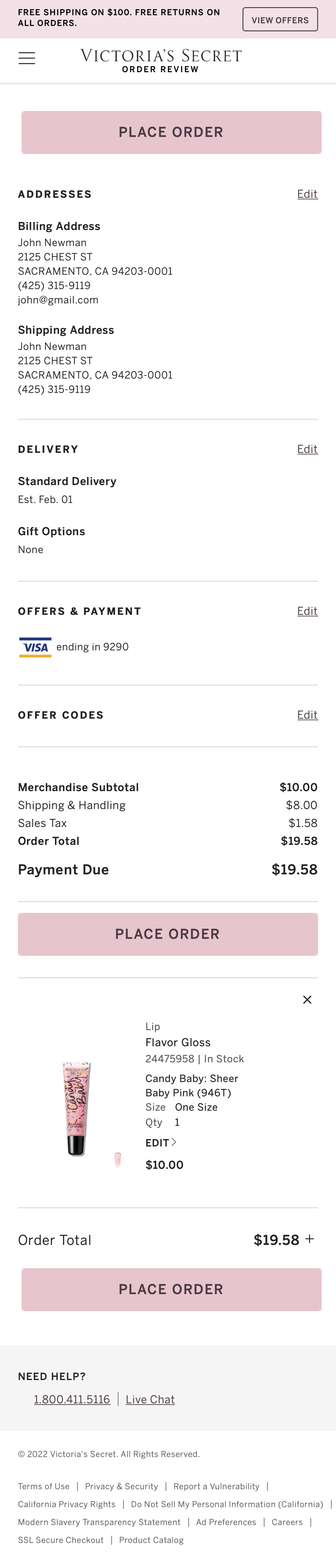Screen dimensions: 336x1568
Task: Go to Ad Preferences
Action: pos(226,1522)
